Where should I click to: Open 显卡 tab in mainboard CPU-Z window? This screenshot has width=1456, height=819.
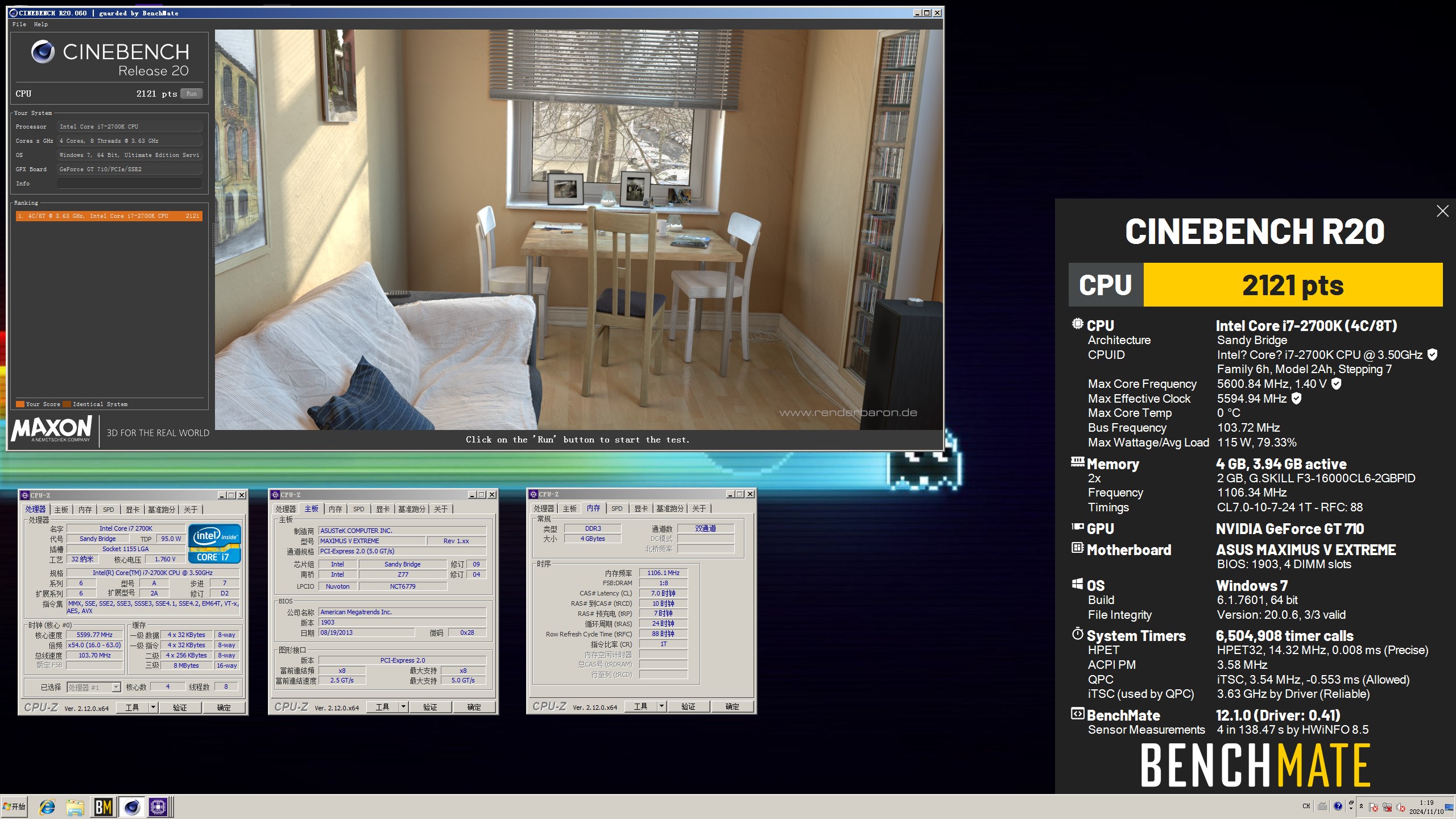coord(383,509)
